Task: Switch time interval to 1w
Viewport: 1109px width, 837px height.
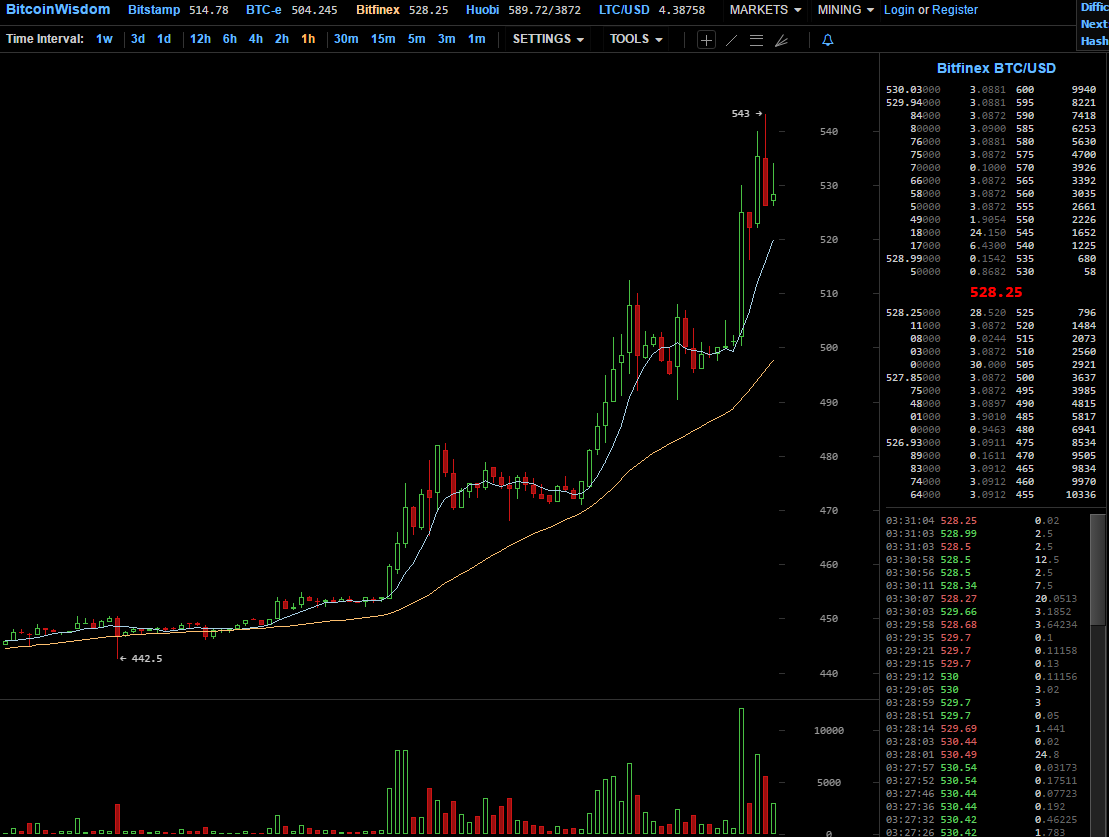Action: coord(104,39)
